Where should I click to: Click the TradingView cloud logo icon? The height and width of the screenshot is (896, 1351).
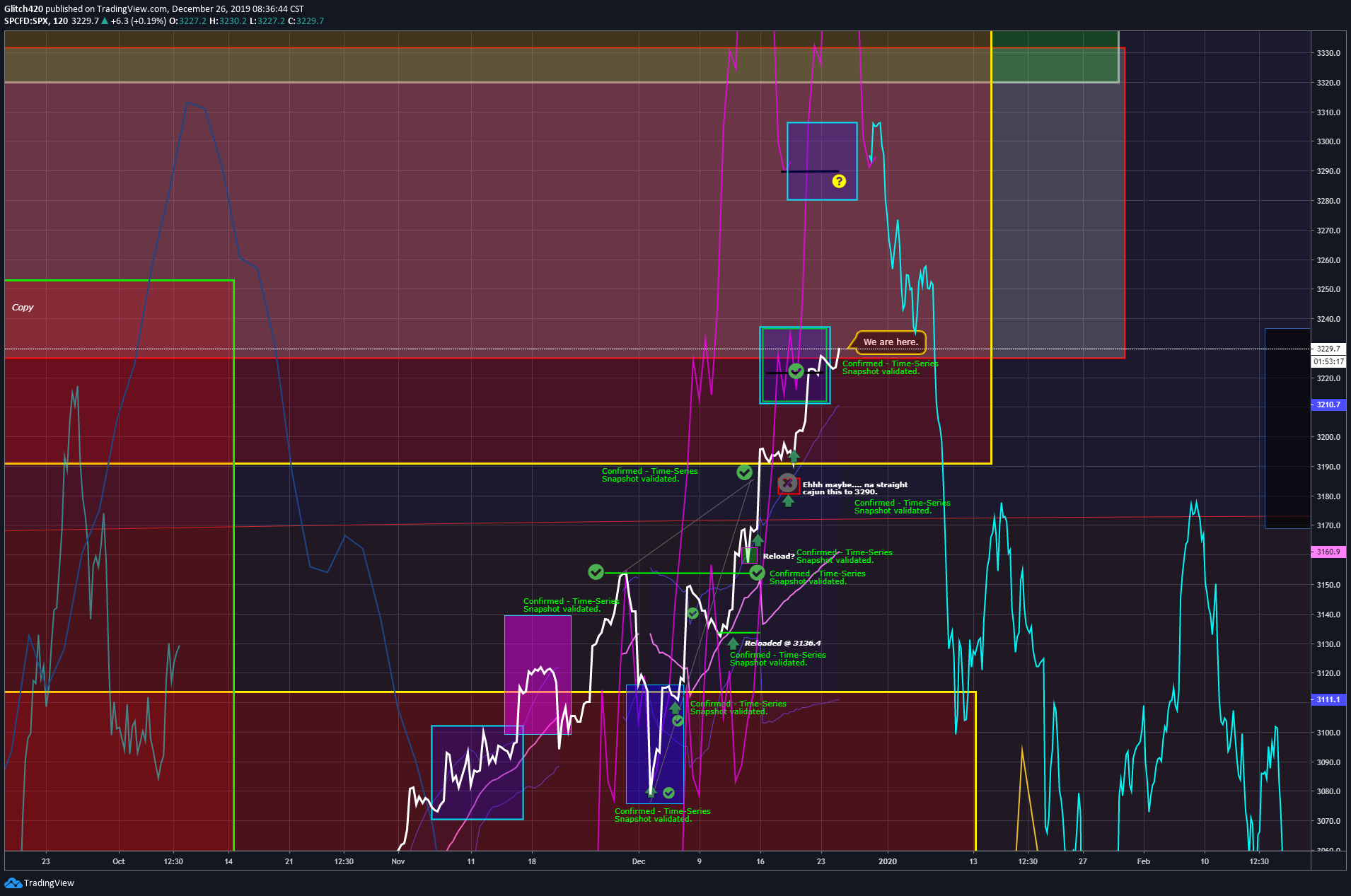(x=13, y=883)
